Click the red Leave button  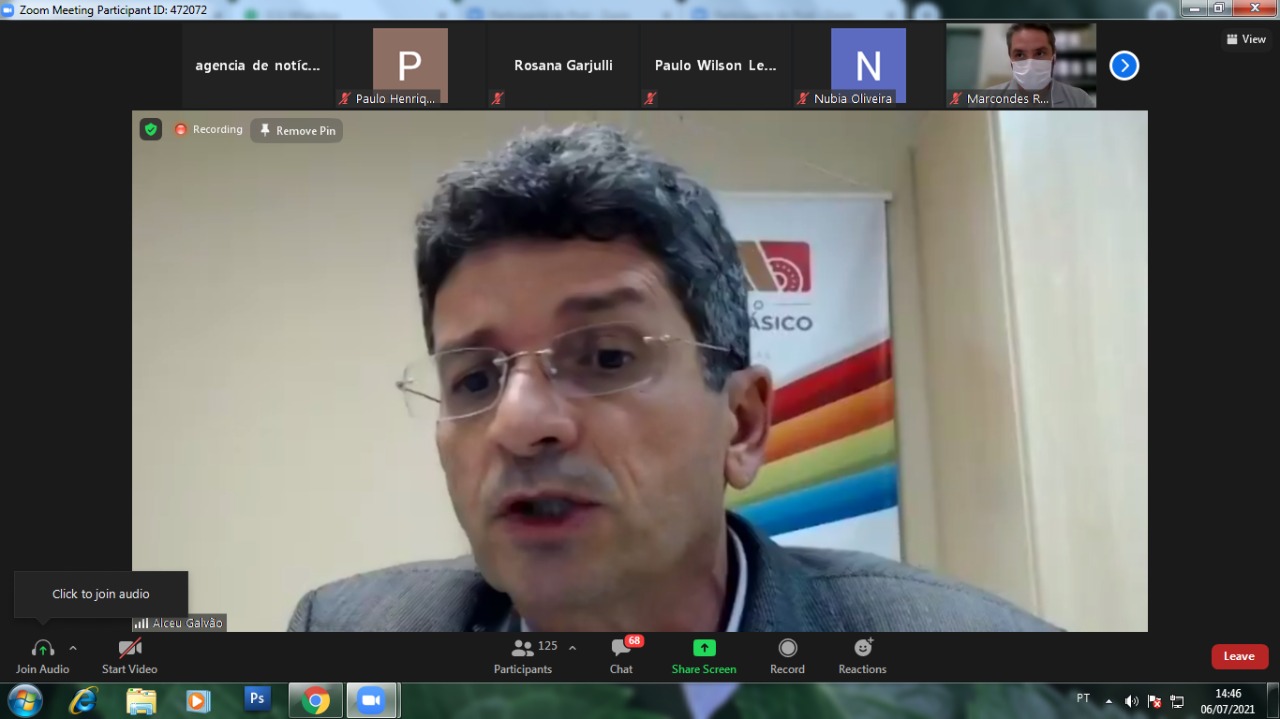1239,656
